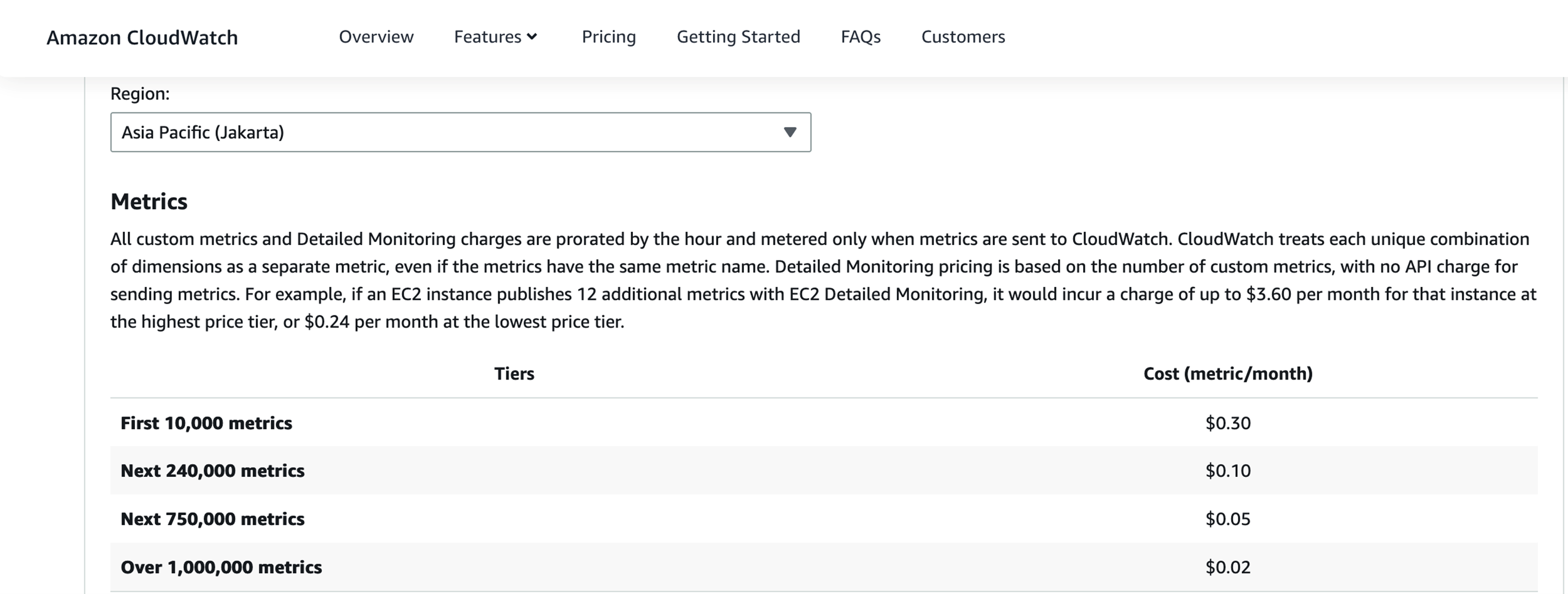The height and width of the screenshot is (594, 1568).
Task: Click the Amazon CloudWatch title
Action: 142,38
